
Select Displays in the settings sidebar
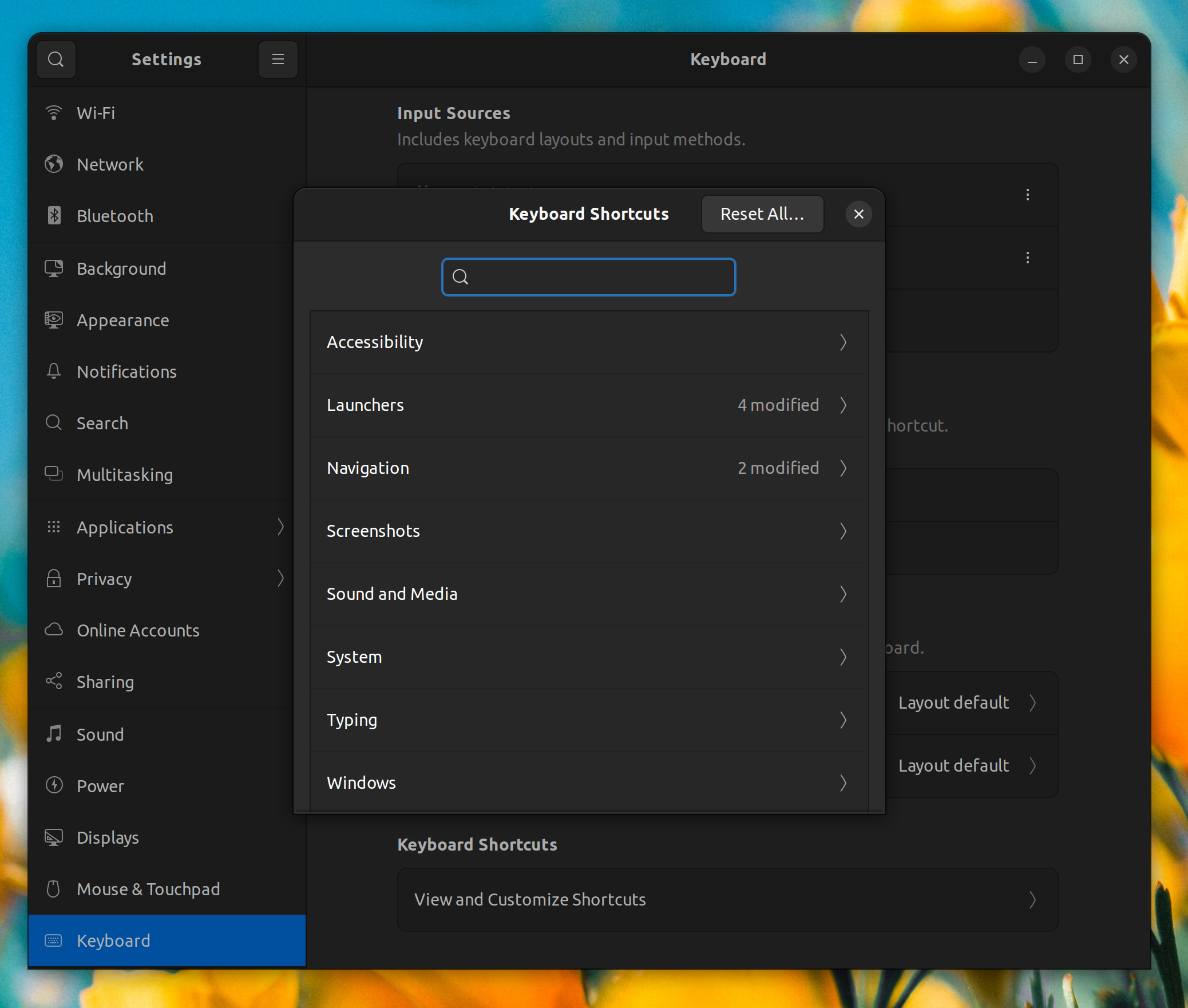(167, 837)
